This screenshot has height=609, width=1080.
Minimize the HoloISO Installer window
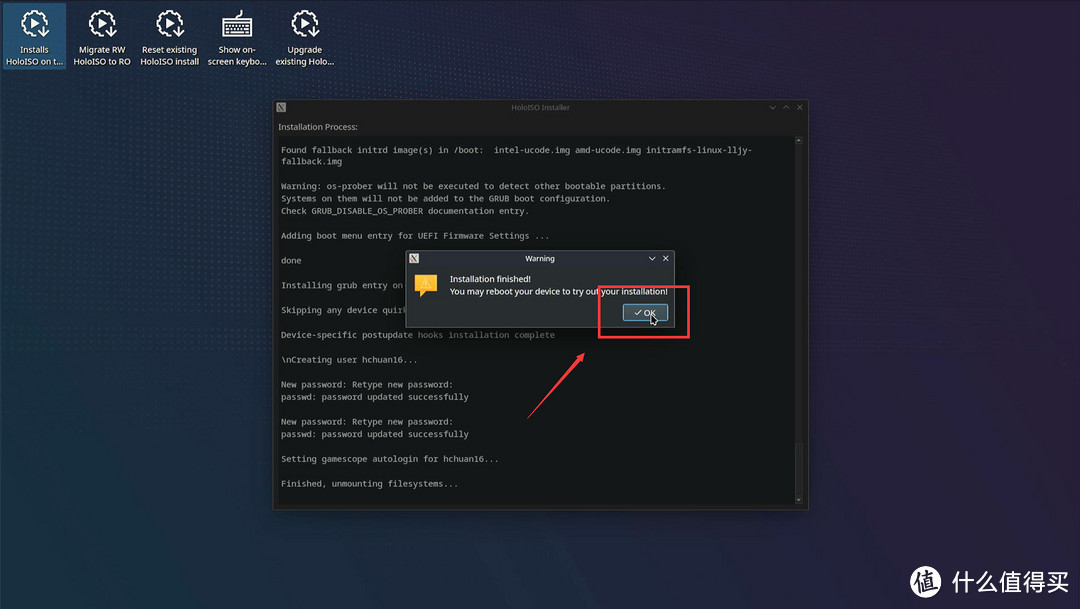(x=773, y=107)
